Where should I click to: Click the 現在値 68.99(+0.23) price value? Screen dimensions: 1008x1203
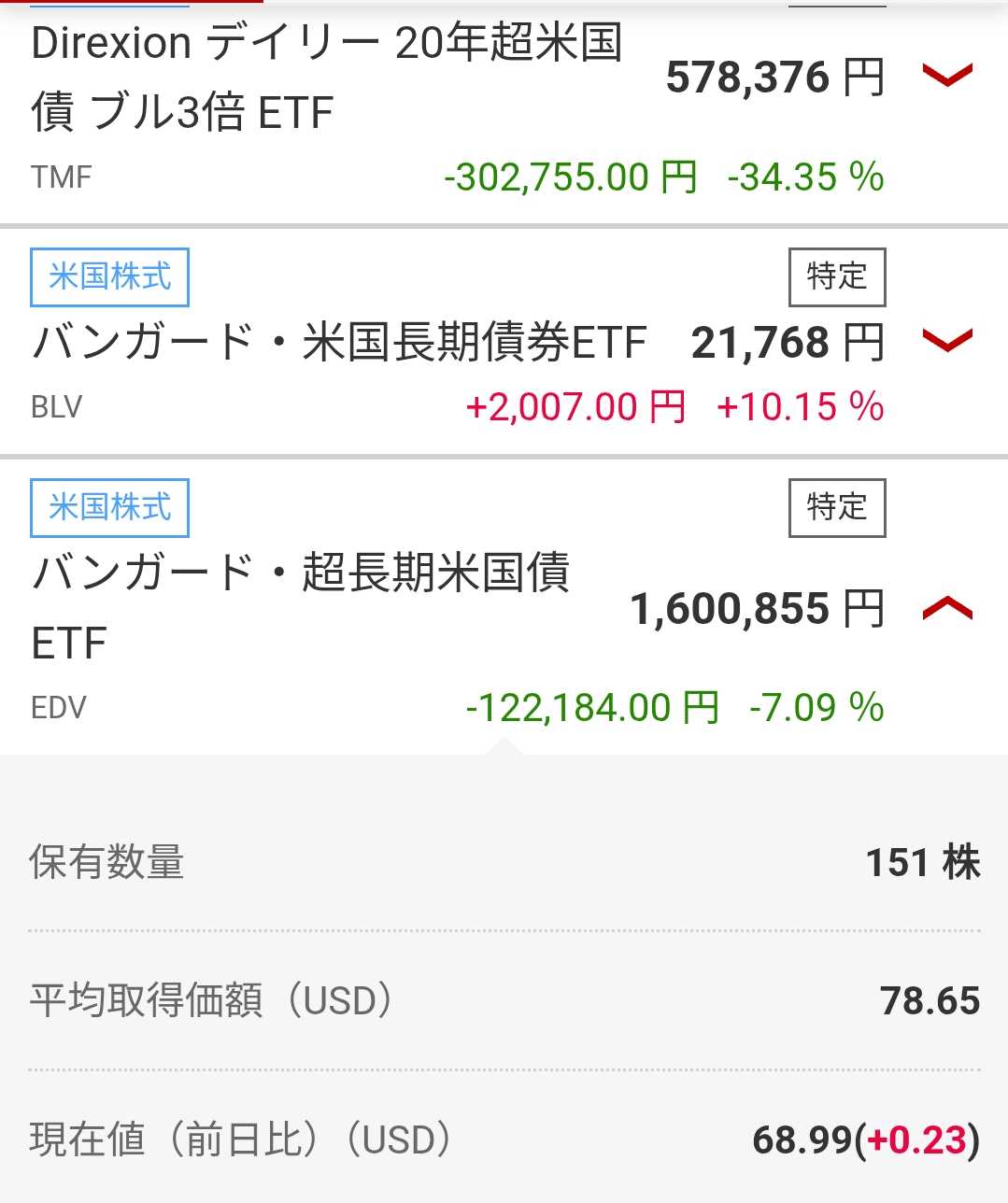(x=865, y=1139)
